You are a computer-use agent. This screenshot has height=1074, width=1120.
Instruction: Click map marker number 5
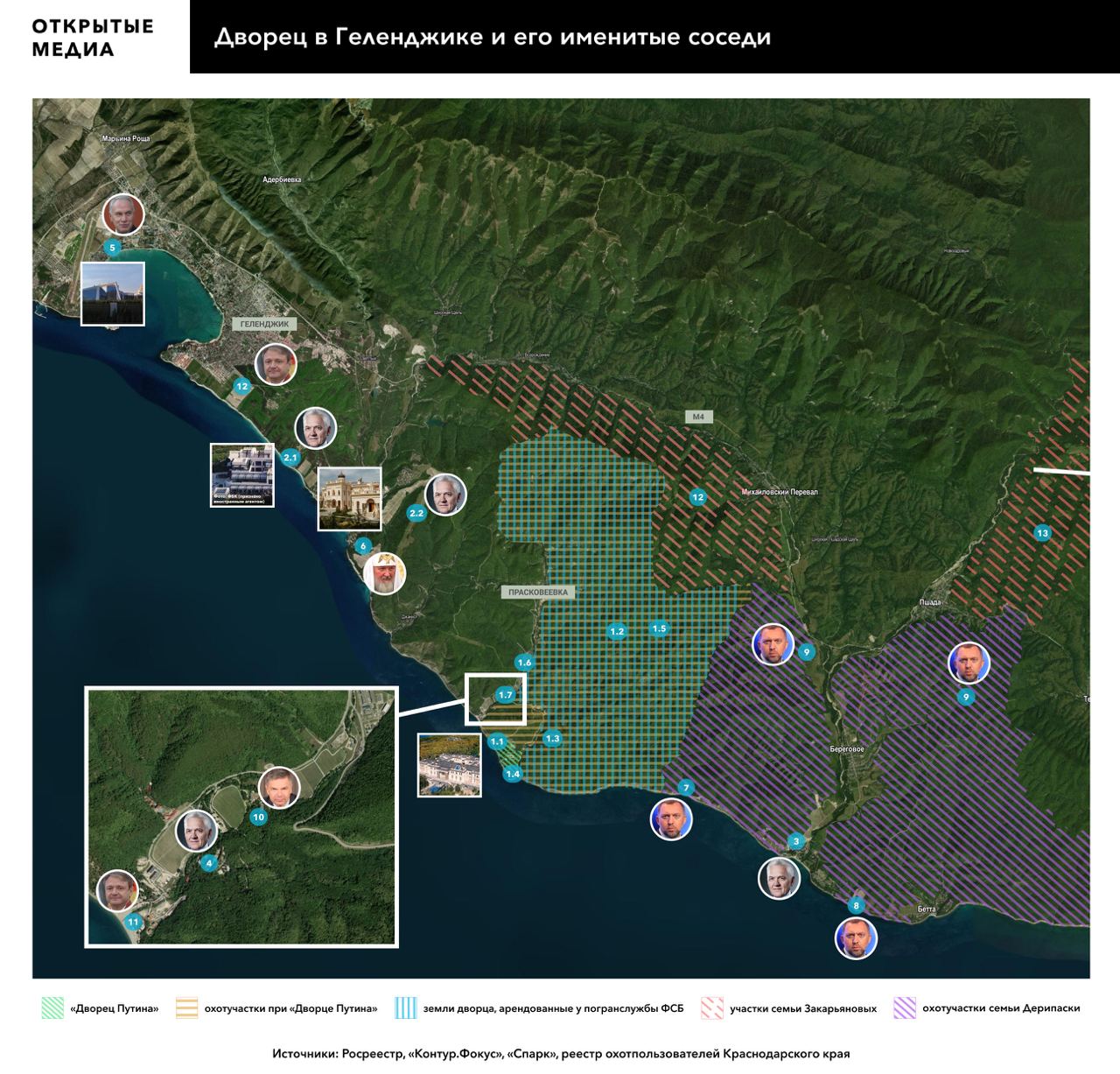pos(112,248)
